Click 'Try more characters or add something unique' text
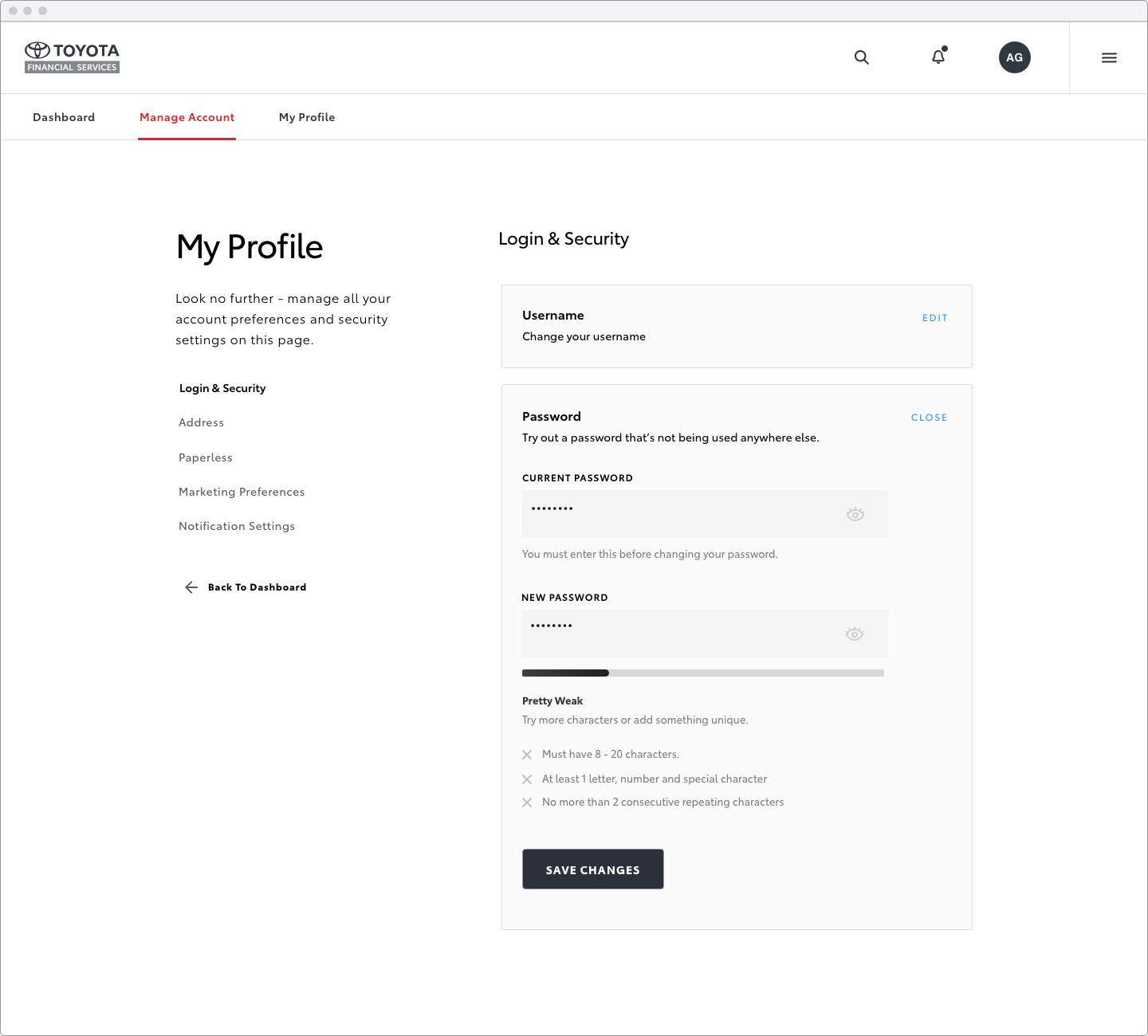The image size is (1148, 1036). click(x=635, y=720)
